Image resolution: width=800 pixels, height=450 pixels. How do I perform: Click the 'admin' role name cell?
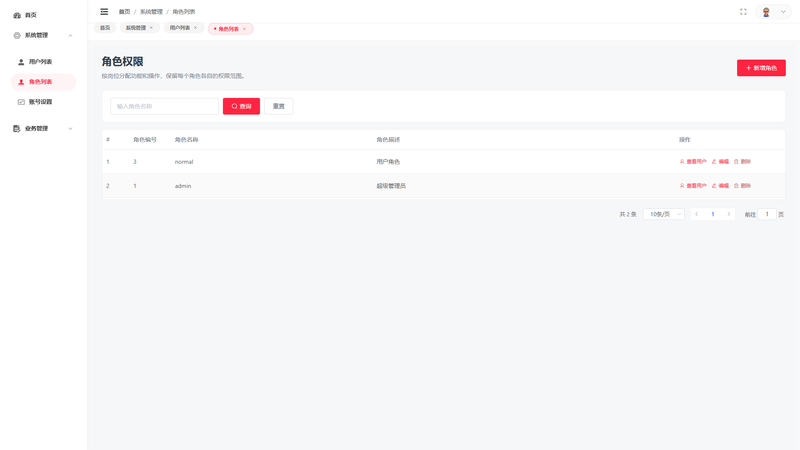pyautogui.click(x=183, y=186)
